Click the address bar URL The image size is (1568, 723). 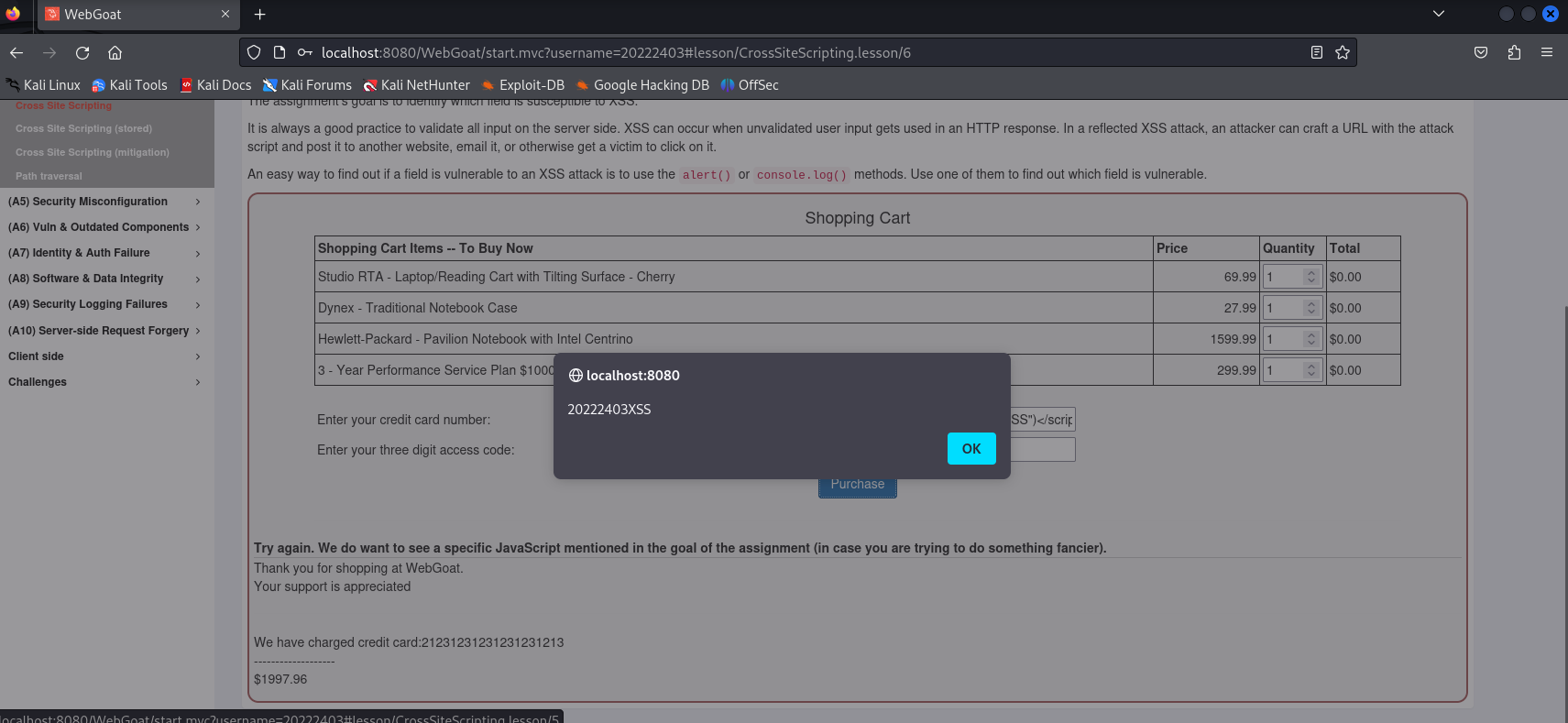click(x=616, y=53)
